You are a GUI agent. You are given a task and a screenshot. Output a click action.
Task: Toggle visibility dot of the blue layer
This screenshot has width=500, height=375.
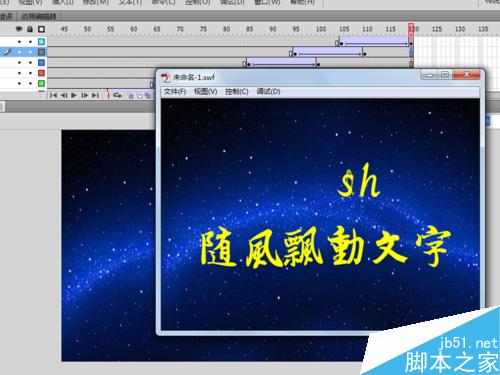point(19,62)
